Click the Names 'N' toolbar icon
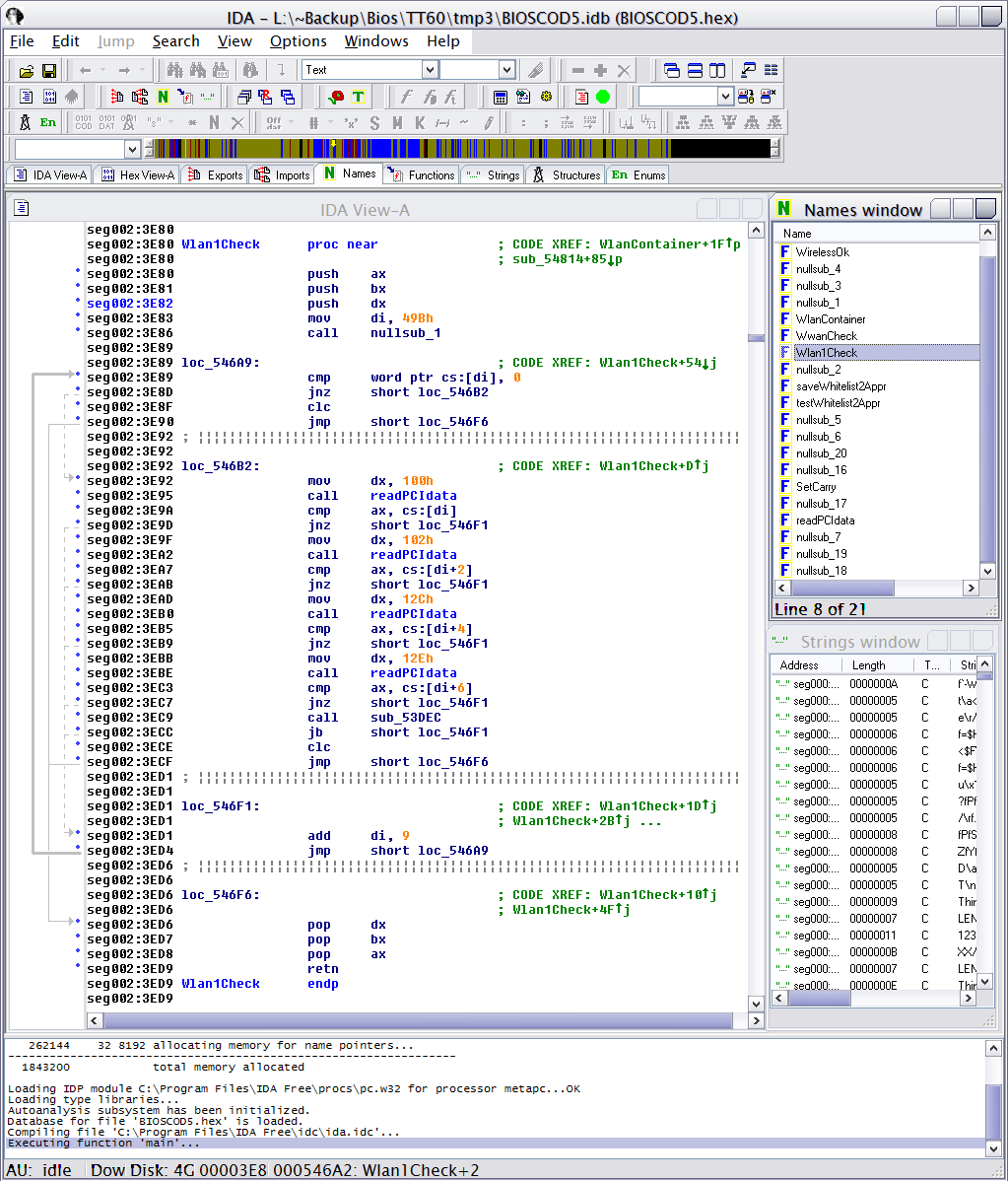Viewport: 1008px width, 1181px height. click(x=163, y=97)
